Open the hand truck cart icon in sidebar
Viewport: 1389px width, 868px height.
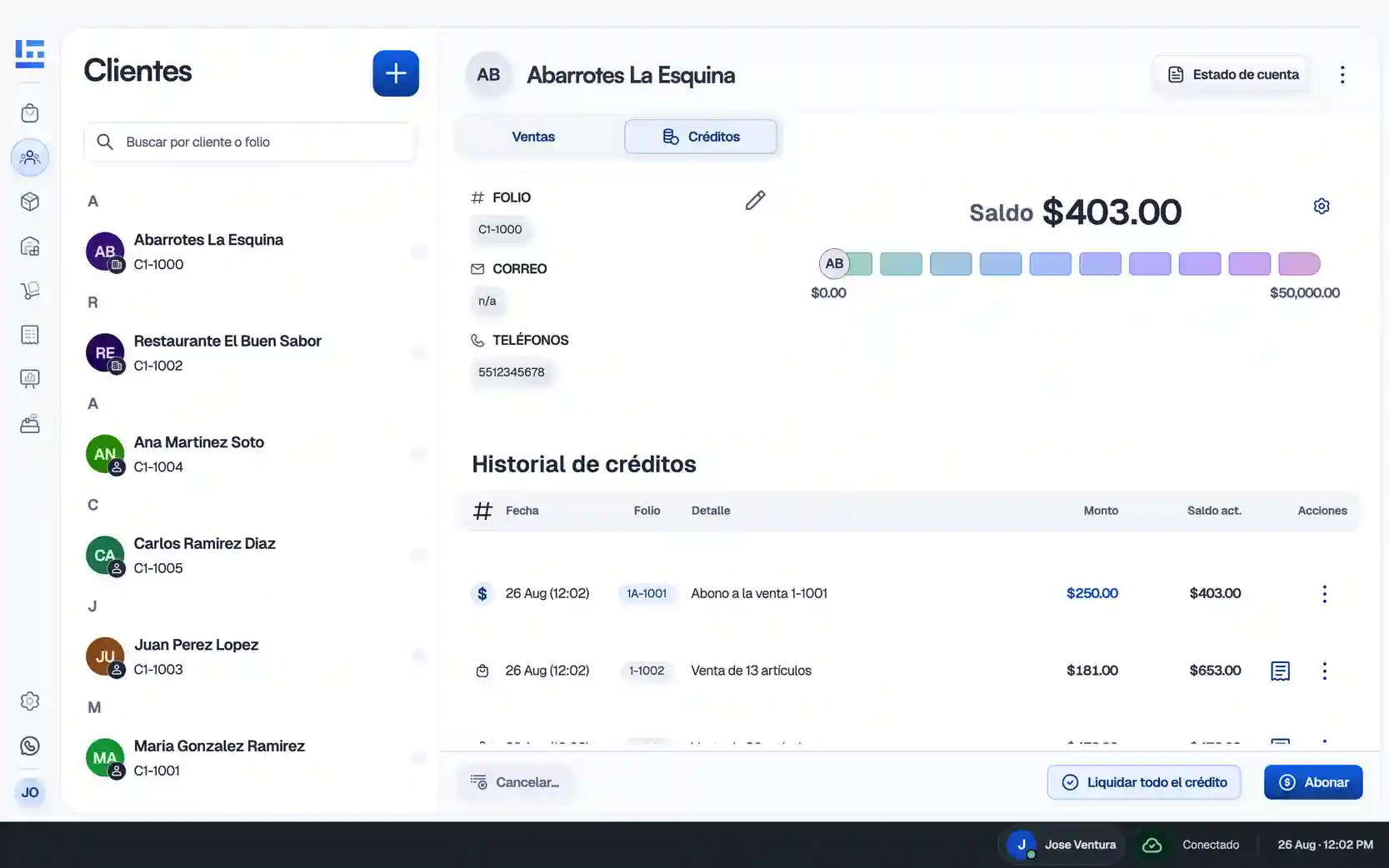click(30, 291)
